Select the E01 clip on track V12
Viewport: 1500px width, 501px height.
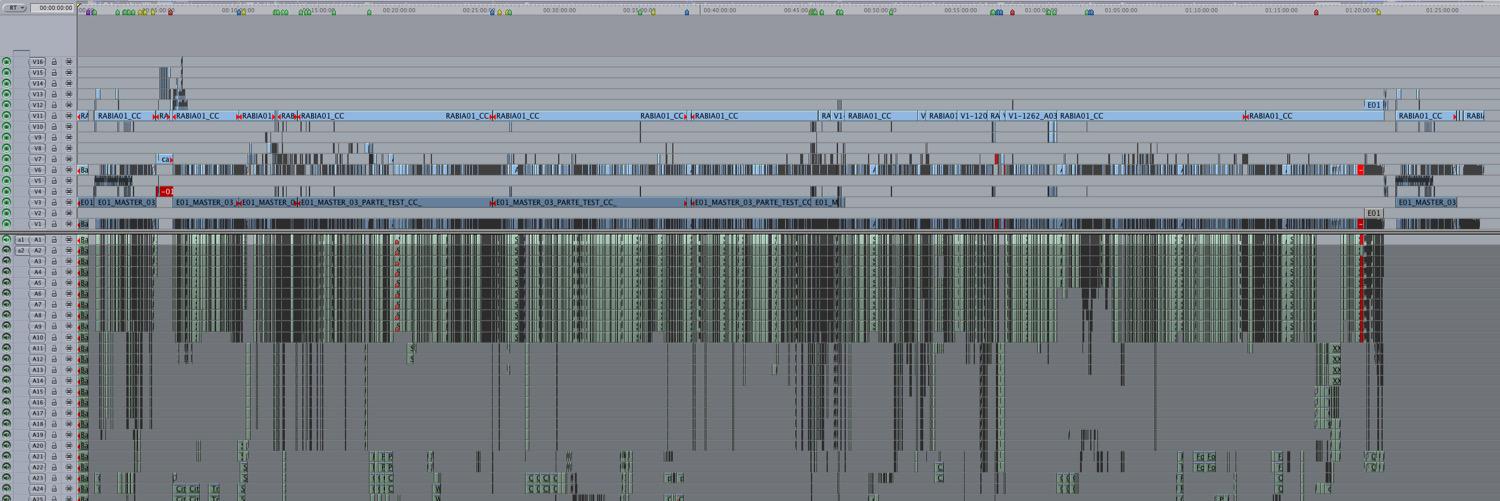(x=1374, y=105)
